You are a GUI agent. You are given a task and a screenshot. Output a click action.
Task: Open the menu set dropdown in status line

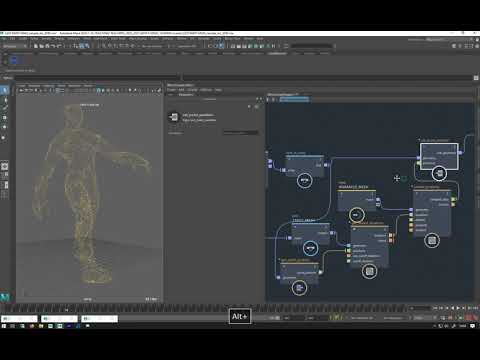[x=15, y=46]
